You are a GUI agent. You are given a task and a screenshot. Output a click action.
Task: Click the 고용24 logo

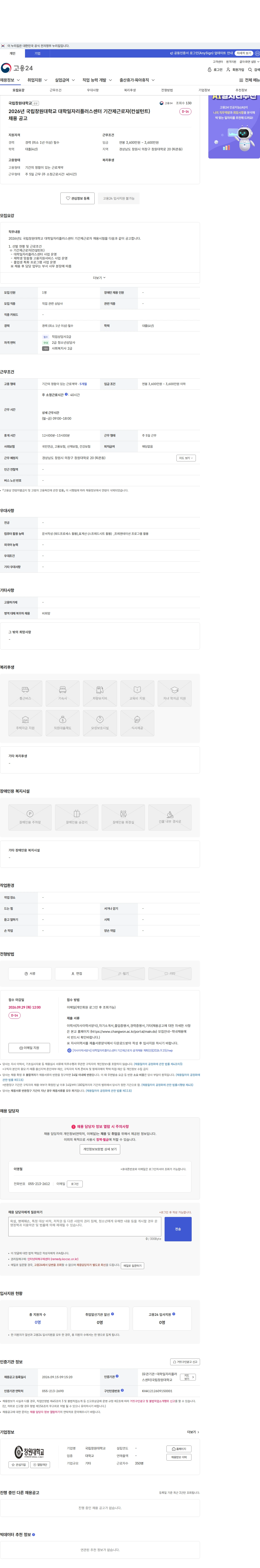coord(17,68)
